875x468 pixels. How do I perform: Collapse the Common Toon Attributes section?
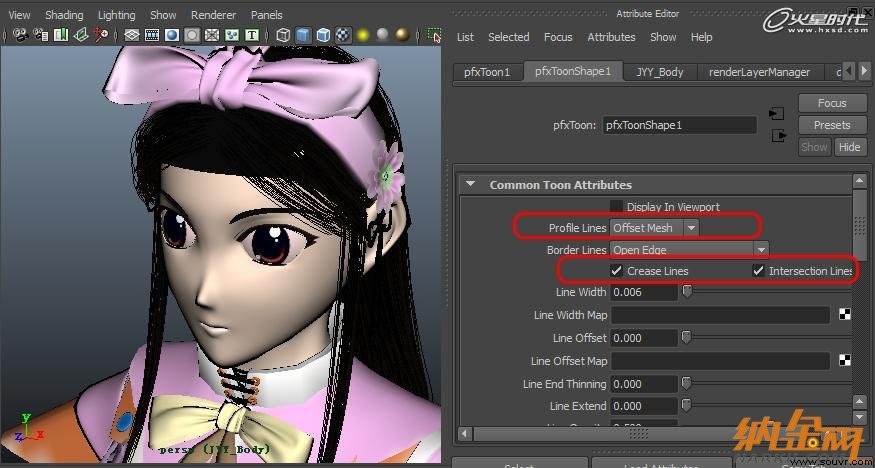pyautogui.click(x=470, y=185)
